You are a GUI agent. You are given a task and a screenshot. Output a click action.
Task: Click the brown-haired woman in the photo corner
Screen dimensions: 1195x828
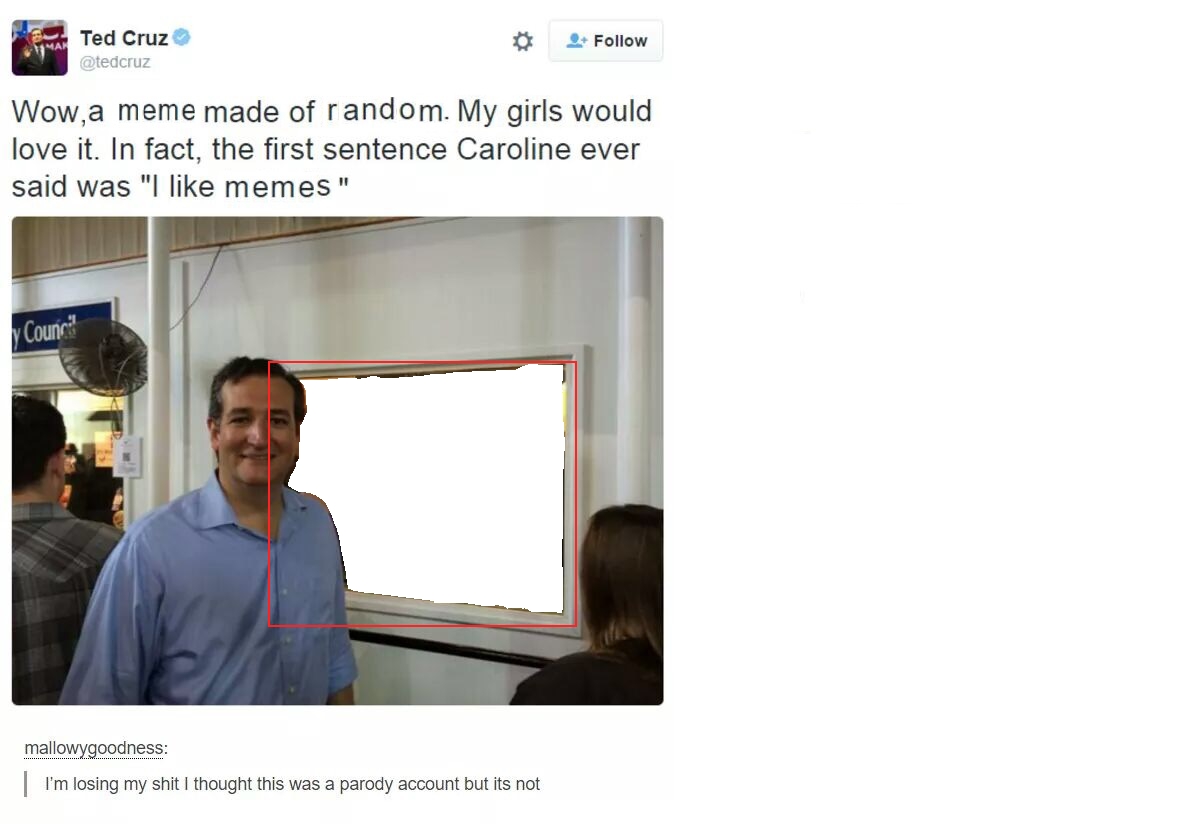pos(602,602)
